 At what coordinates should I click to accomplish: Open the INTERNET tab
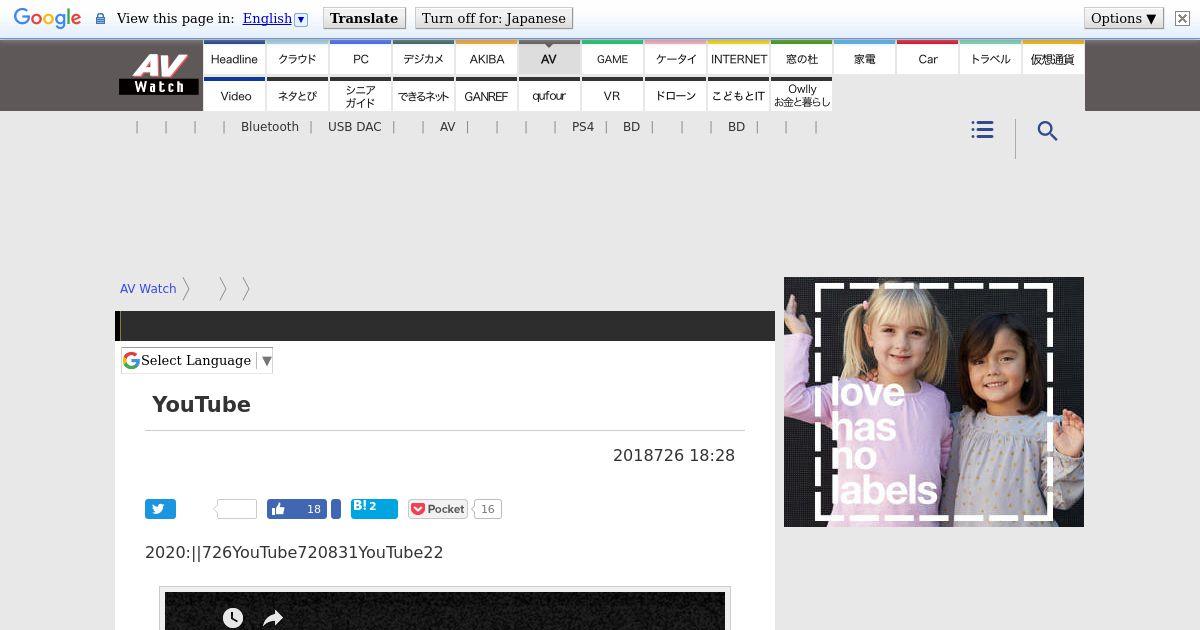tap(738, 58)
